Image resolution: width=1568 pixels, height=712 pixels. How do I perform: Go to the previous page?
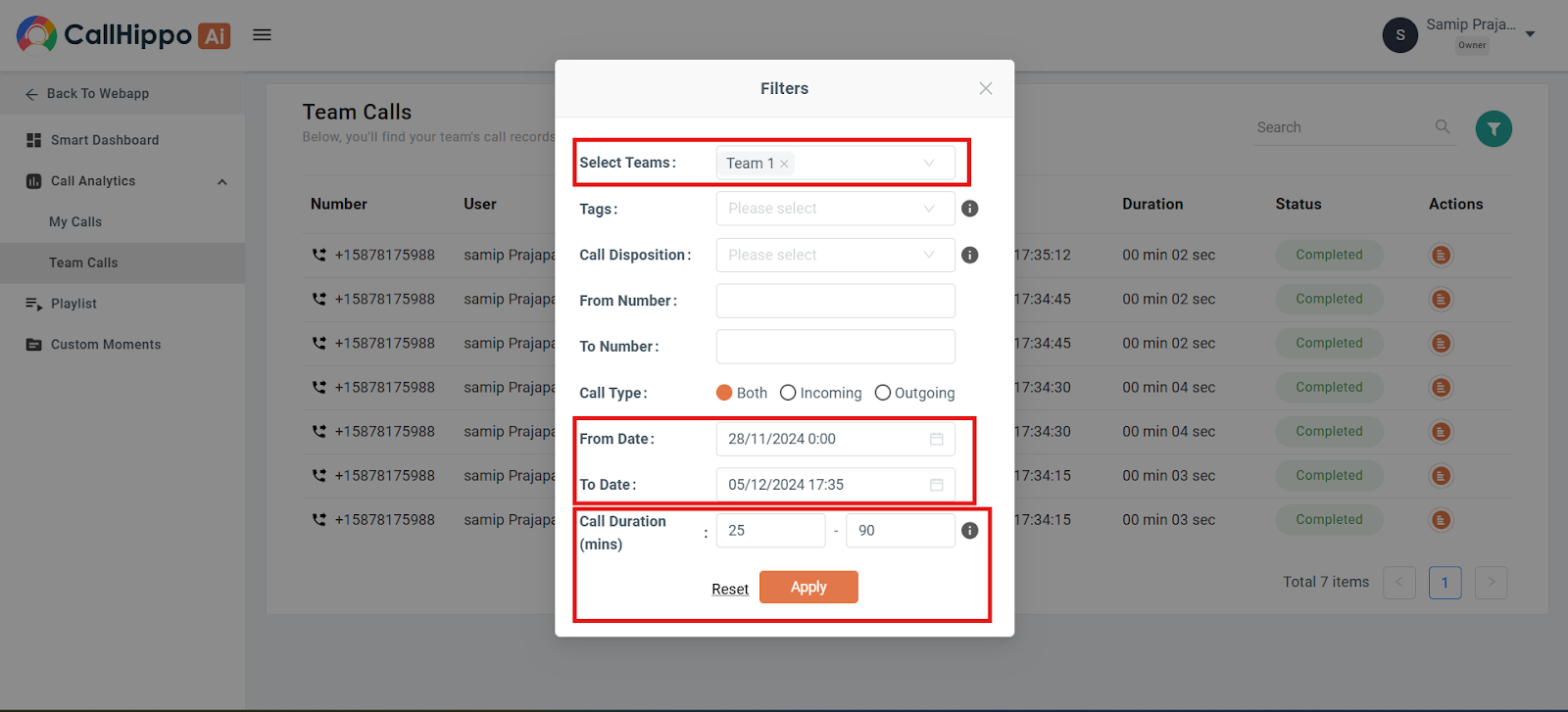pos(1399,583)
